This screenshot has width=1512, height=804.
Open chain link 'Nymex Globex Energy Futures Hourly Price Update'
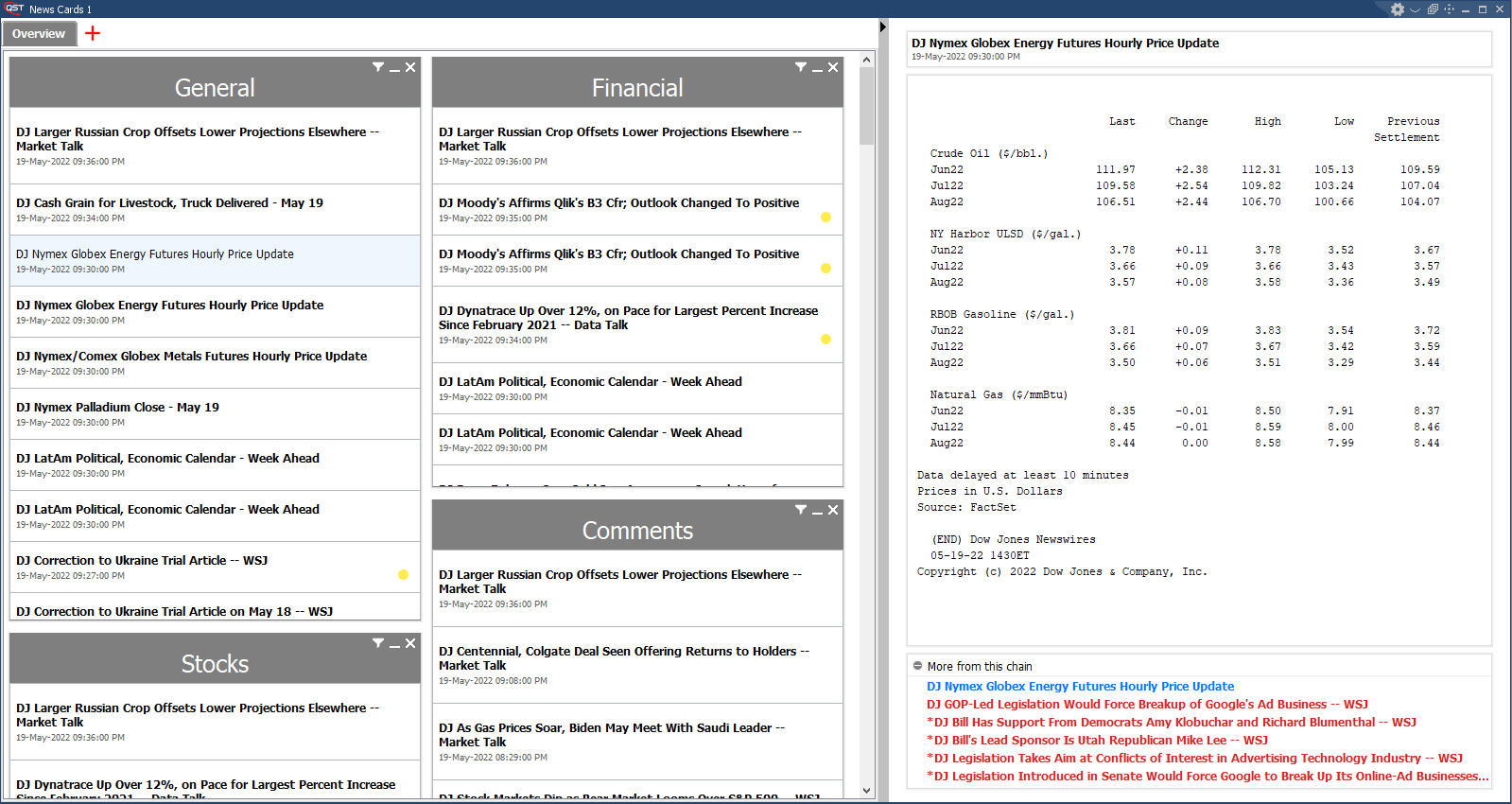coord(1080,687)
